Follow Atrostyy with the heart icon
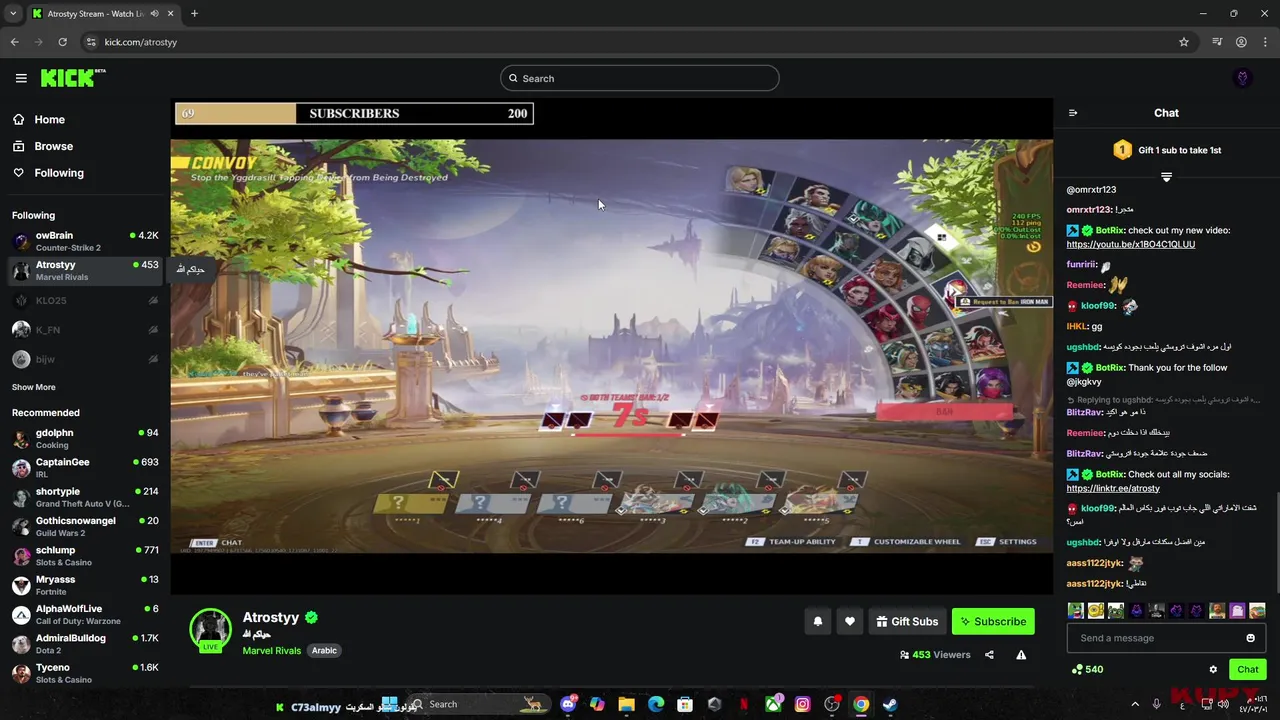Screen dimensions: 1280x720 point(849,621)
